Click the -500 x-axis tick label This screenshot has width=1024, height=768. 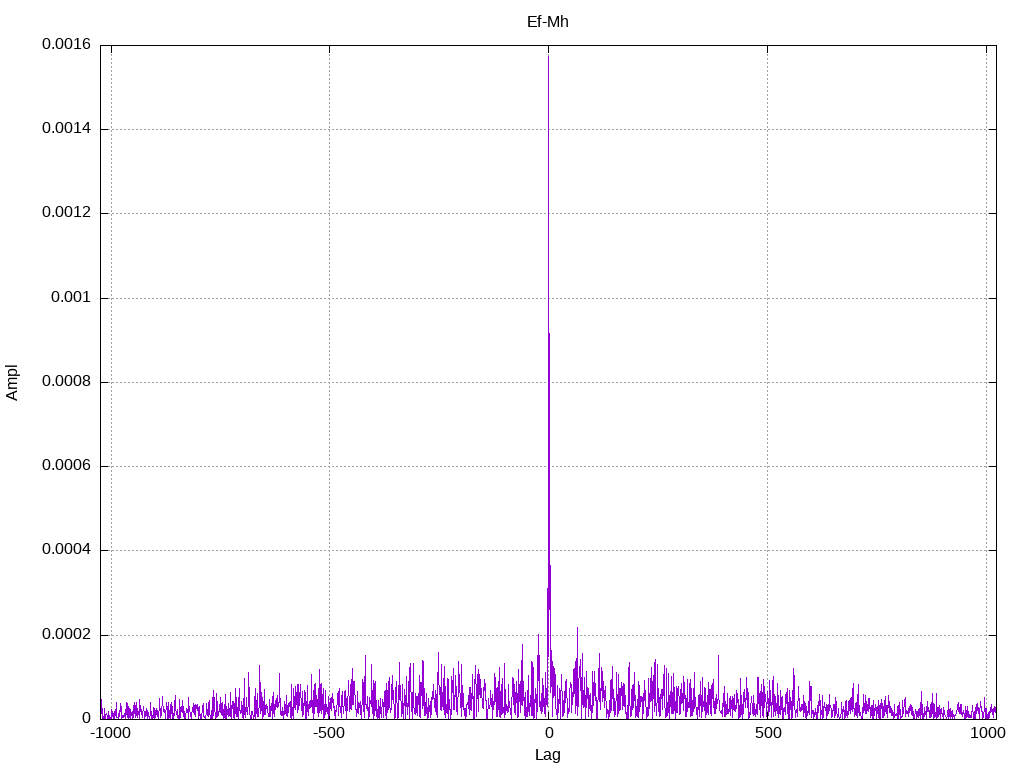(328, 733)
